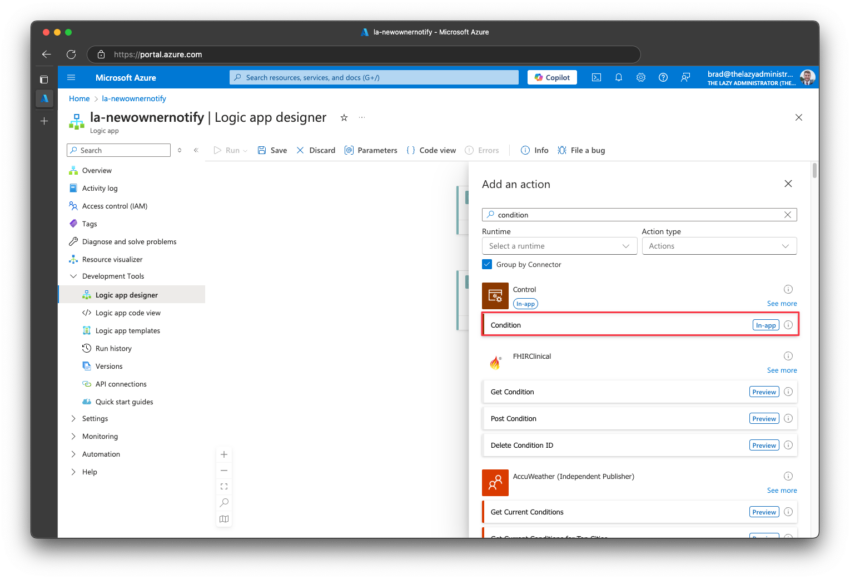
Task: Click See more for the Control connector
Action: point(782,304)
